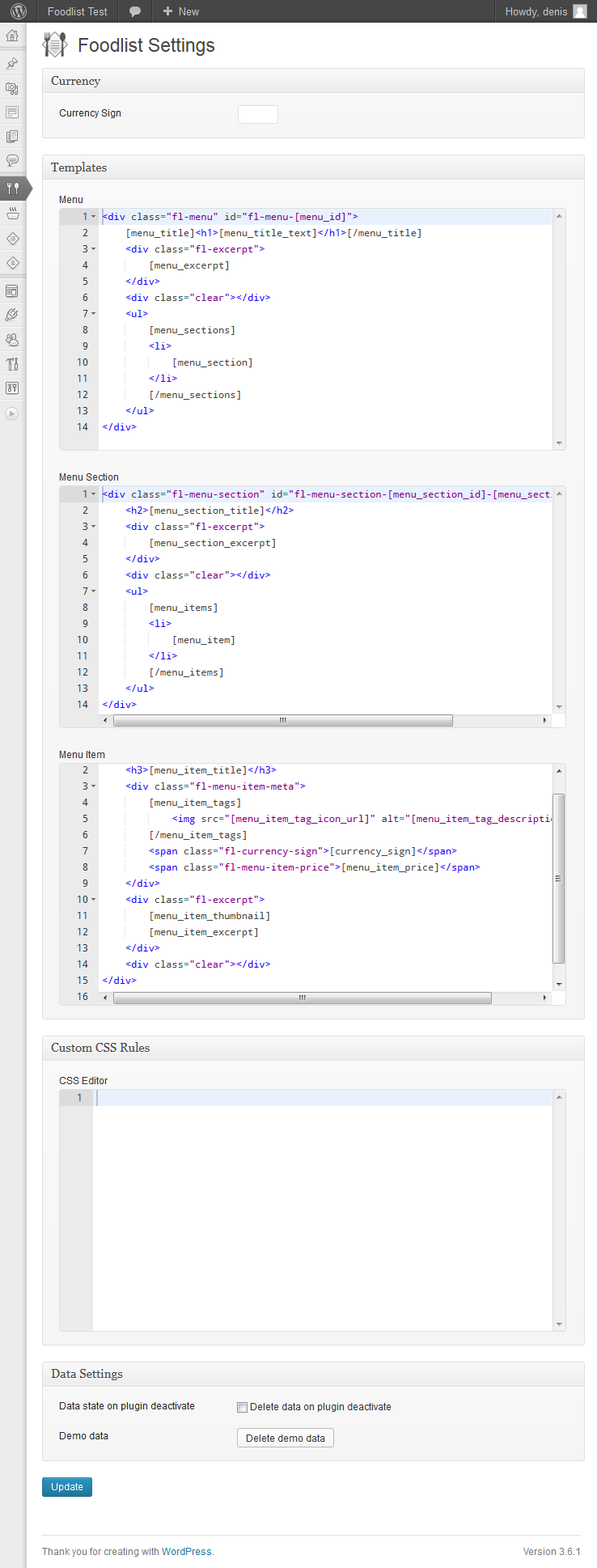Viewport: 597px width, 1568px height.
Task: Fold line 10 fl-excerpt div in the Menu Item editor
Action: [94, 900]
